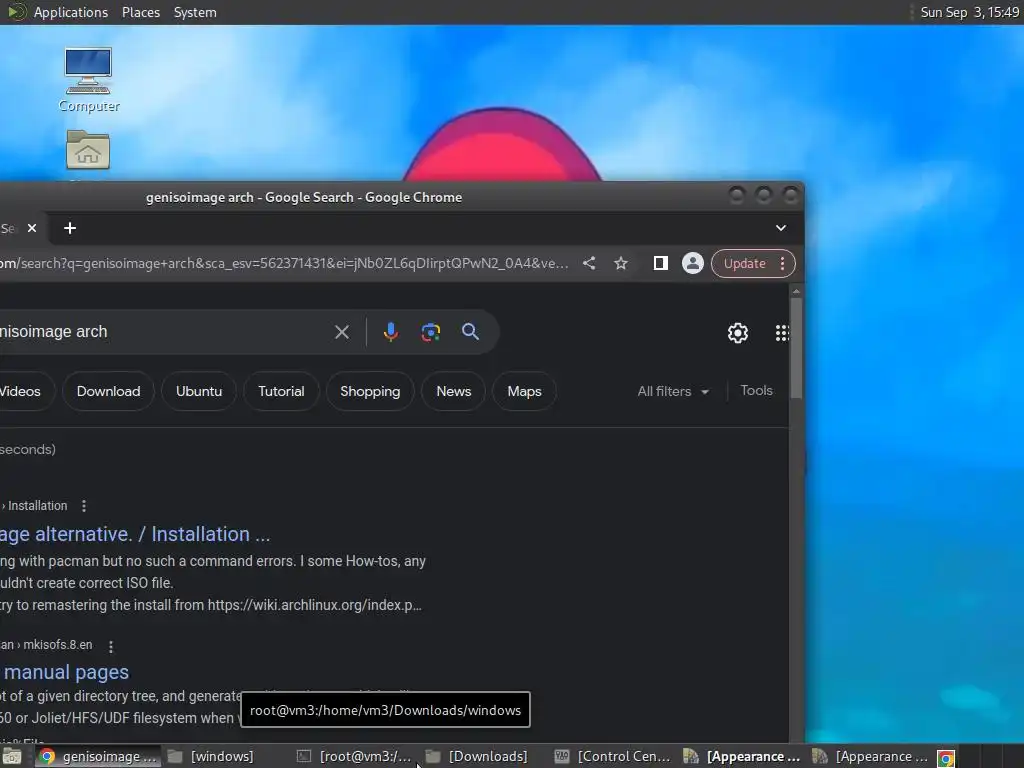Start voice search with microphone
This screenshot has width=1024, height=768.
(391, 332)
